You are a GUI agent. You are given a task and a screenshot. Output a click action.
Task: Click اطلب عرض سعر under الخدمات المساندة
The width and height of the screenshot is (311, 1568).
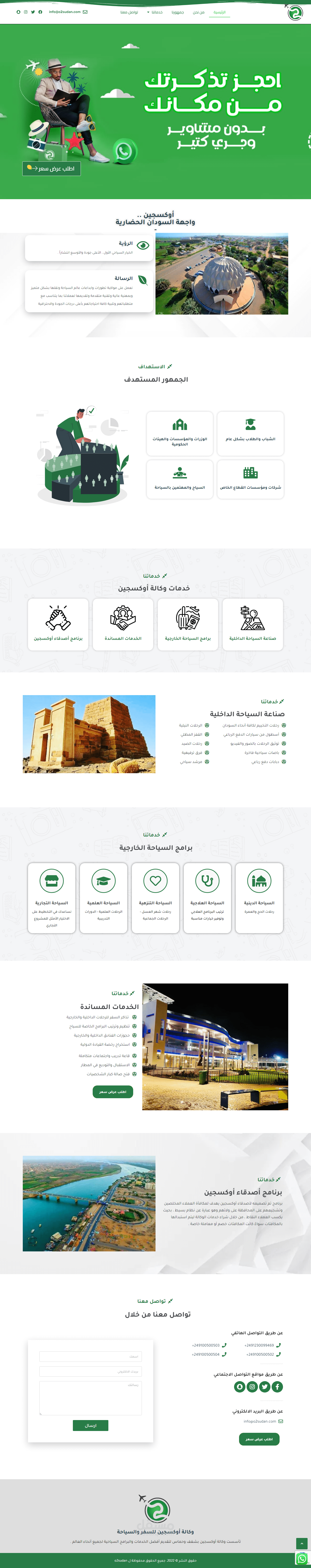click(x=113, y=1092)
